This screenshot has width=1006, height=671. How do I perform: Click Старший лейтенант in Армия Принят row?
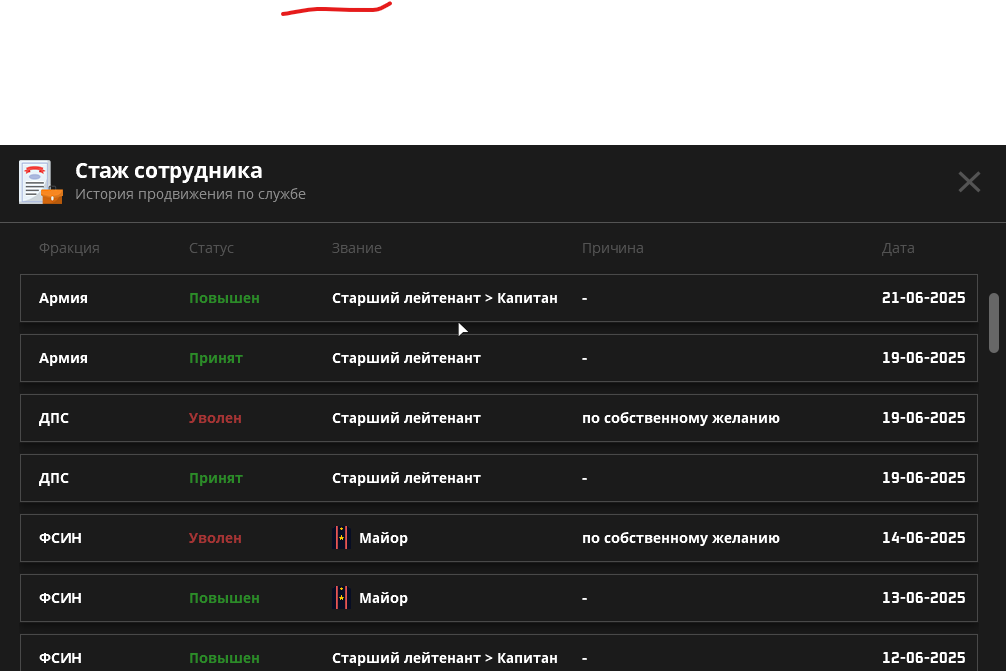406,358
